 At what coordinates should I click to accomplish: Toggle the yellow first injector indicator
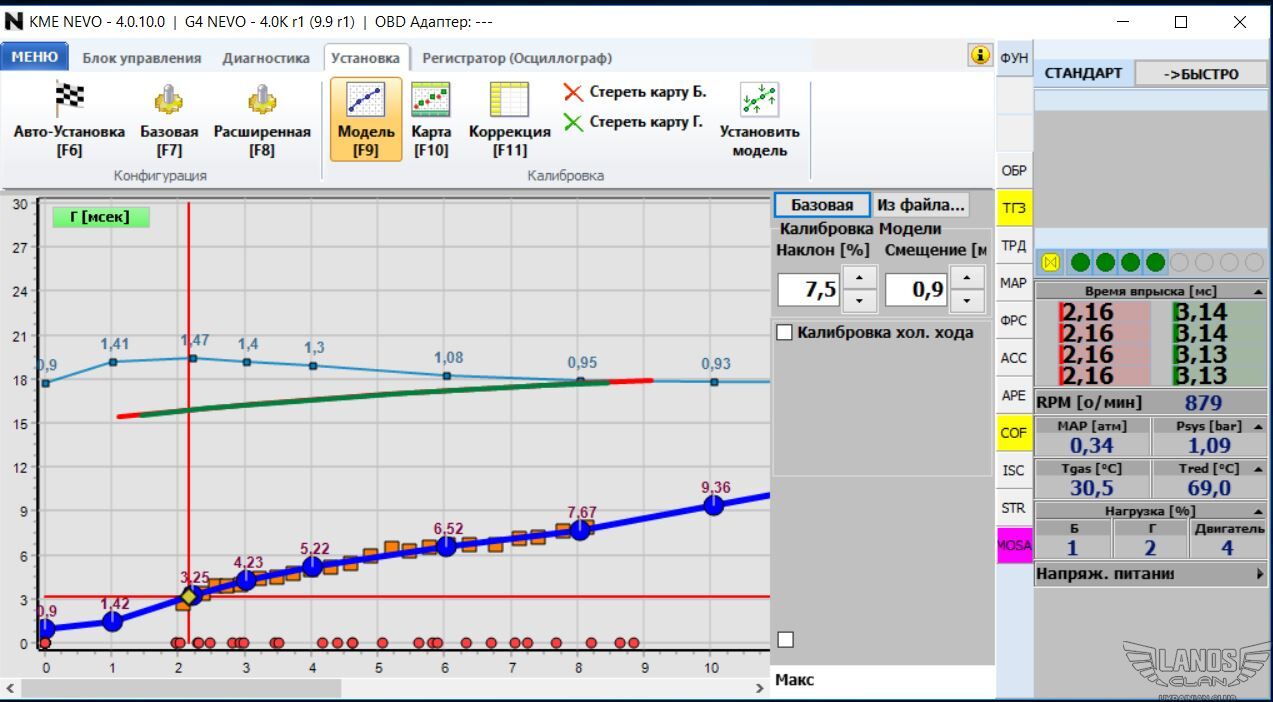point(1050,262)
